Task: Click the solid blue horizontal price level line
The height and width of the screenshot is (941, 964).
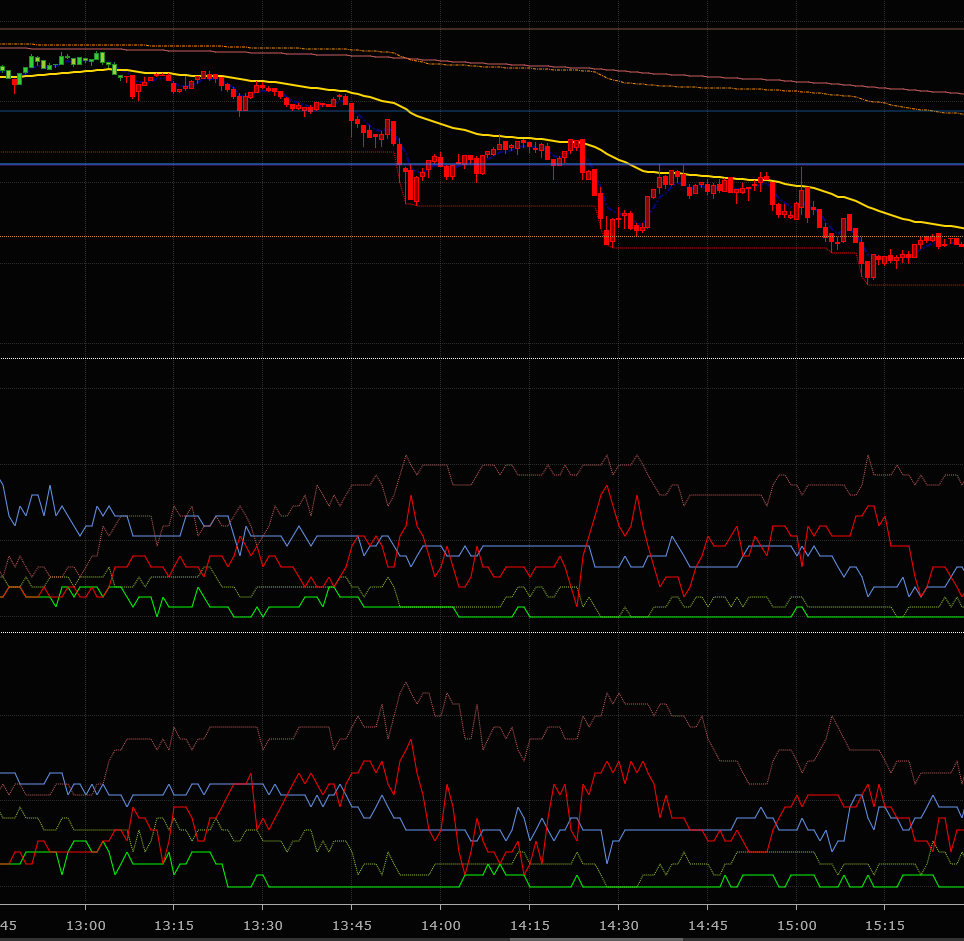Action: pos(482,164)
